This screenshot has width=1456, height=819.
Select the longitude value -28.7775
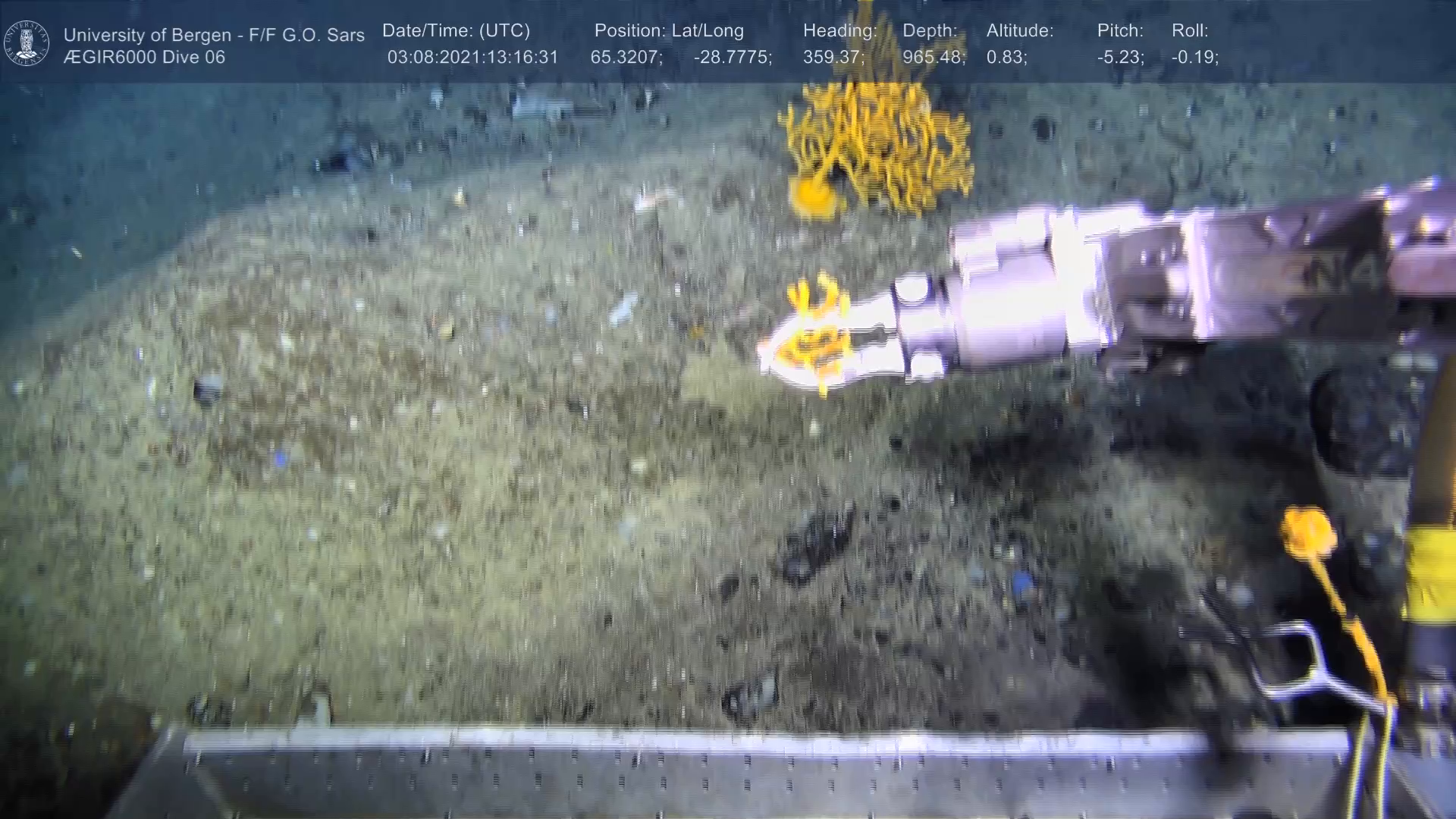tap(733, 58)
